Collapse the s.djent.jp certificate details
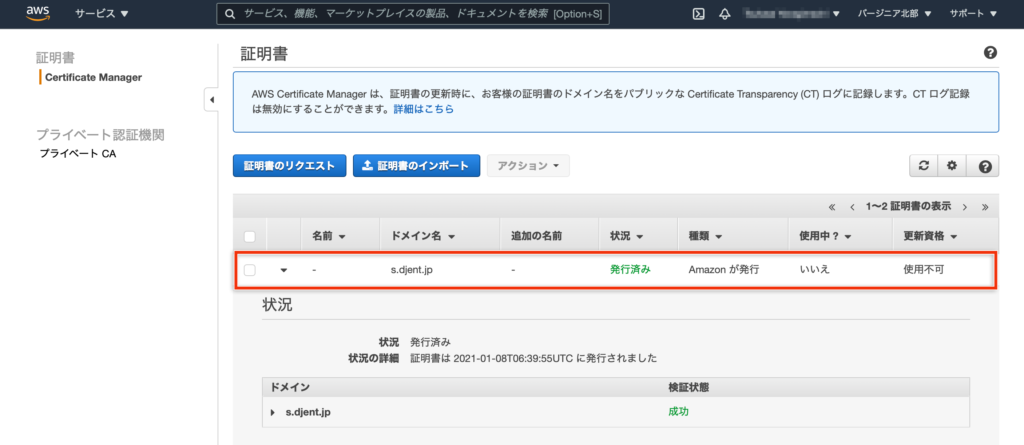Viewport: 1024px width, 445px height. (284, 269)
